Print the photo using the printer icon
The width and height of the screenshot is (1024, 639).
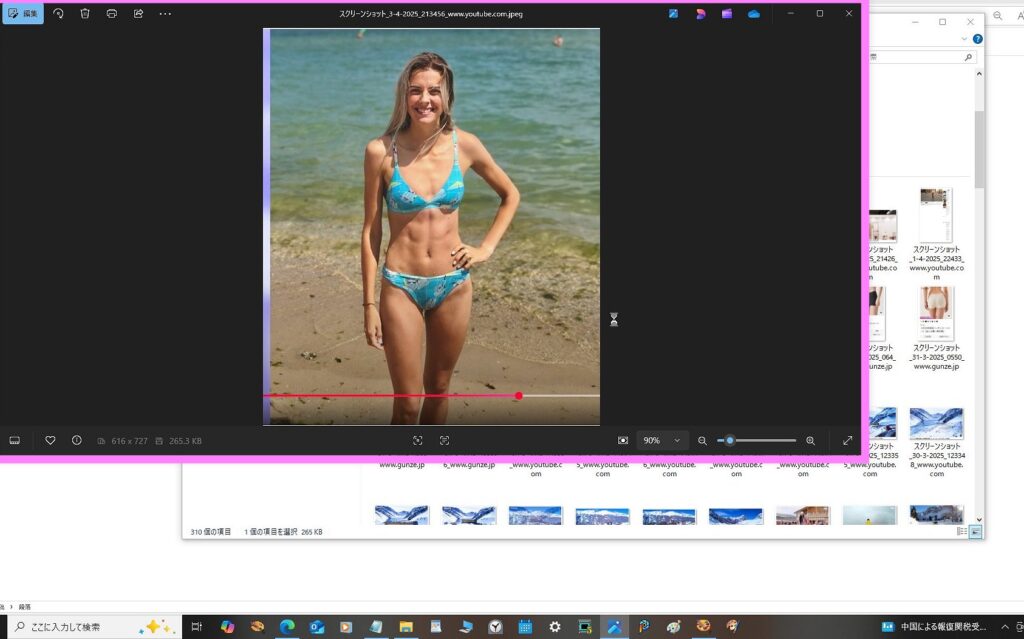pos(112,13)
